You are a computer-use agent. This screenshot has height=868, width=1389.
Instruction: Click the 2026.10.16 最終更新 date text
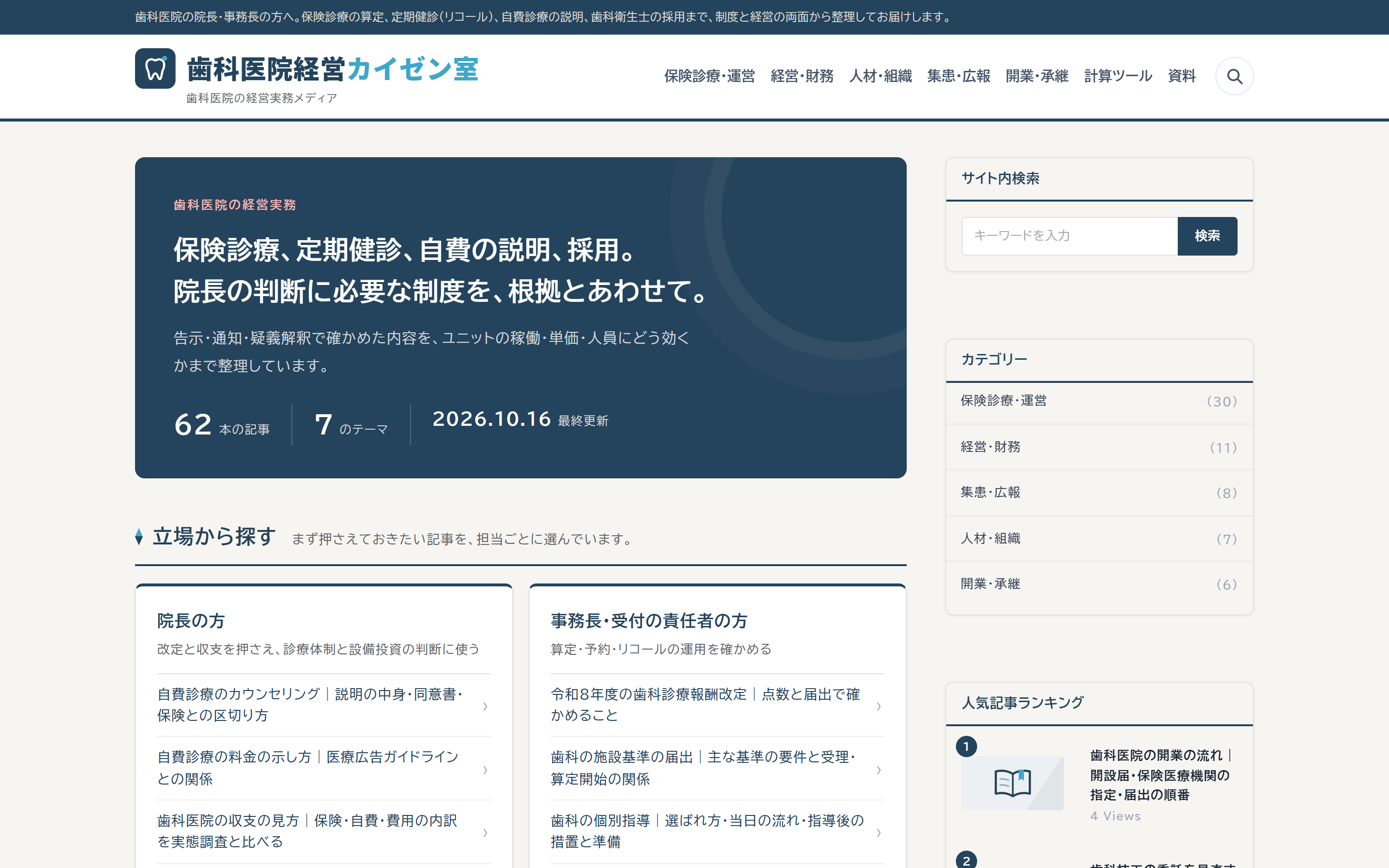point(520,420)
